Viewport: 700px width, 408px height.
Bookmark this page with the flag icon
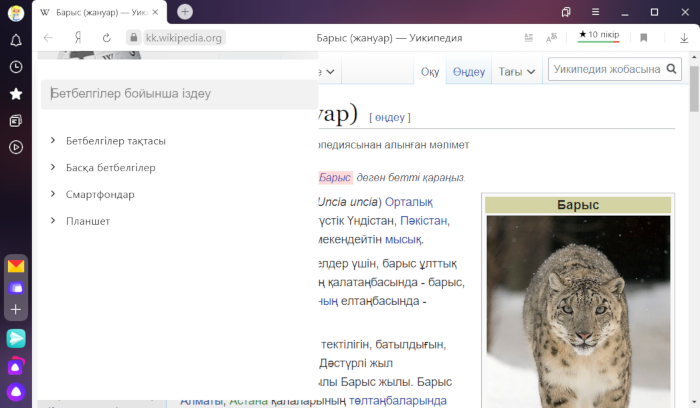coord(643,38)
